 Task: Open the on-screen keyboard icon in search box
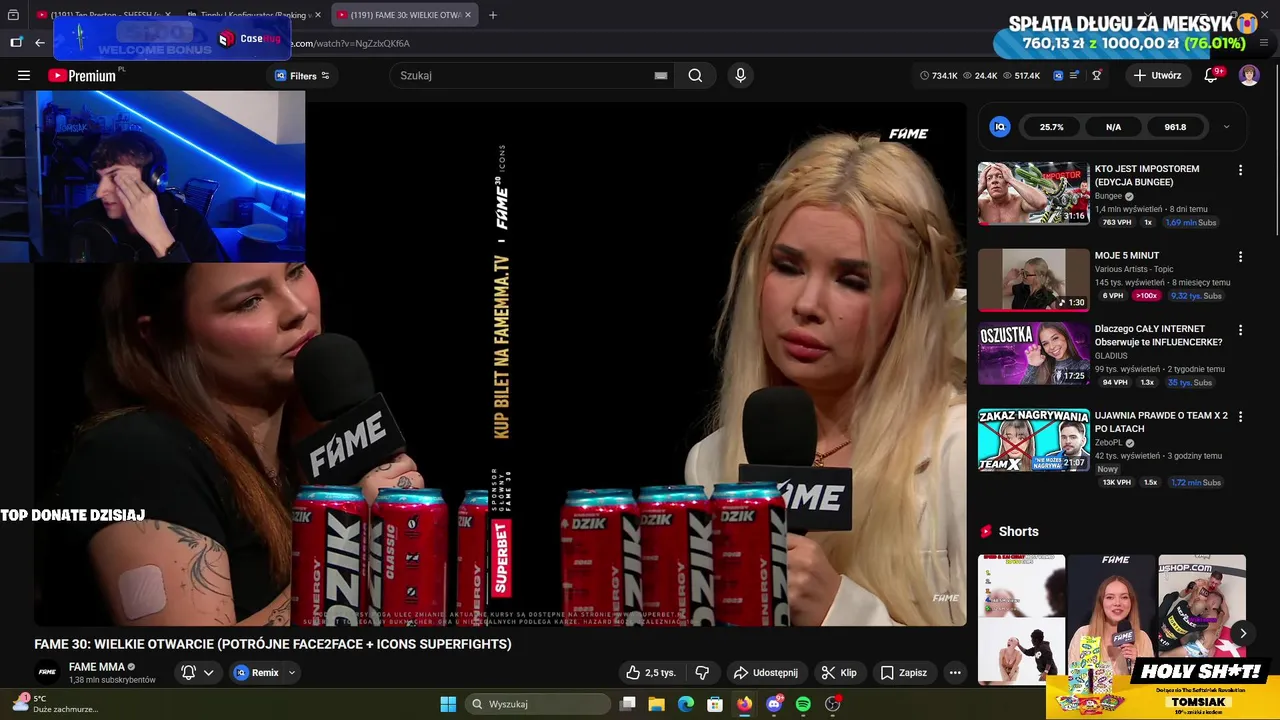tap(661, 75)
